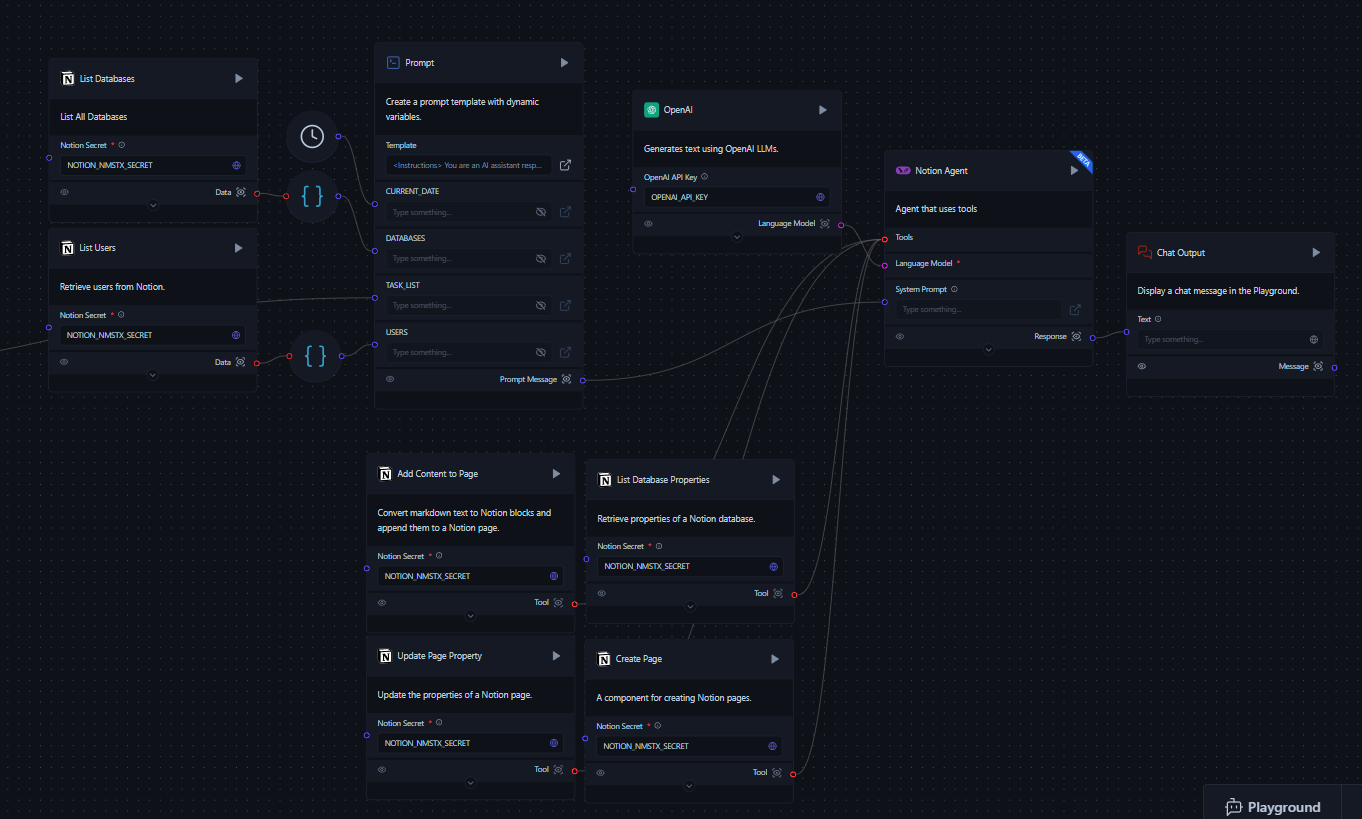Select the clock Current Date component icon
The height and width of the screenshot is (819, 1362).
pos(311,137)
